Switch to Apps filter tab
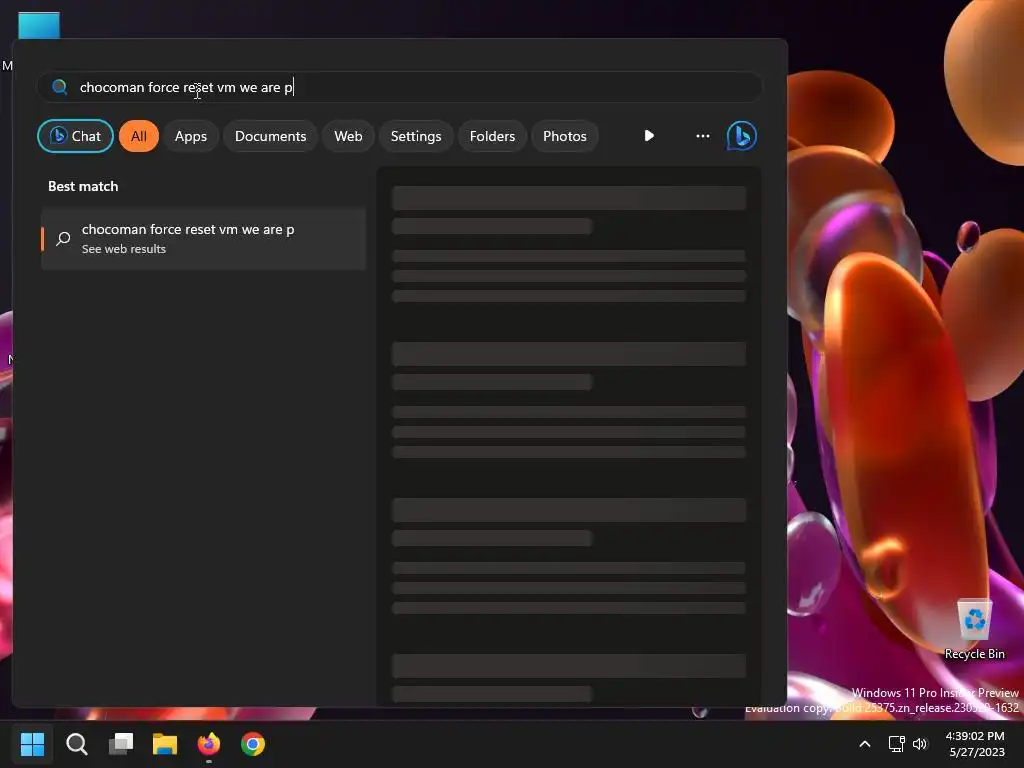The image size is (1024, 768). point(191,136)
